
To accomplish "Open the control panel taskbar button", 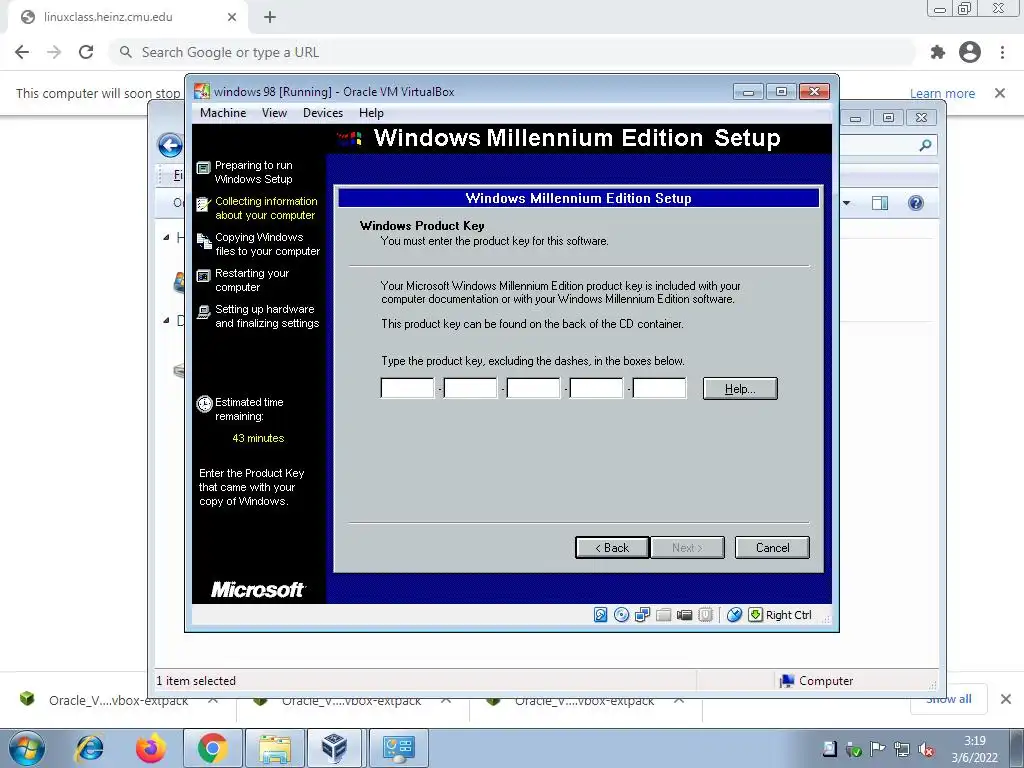I will coord(398,748).
